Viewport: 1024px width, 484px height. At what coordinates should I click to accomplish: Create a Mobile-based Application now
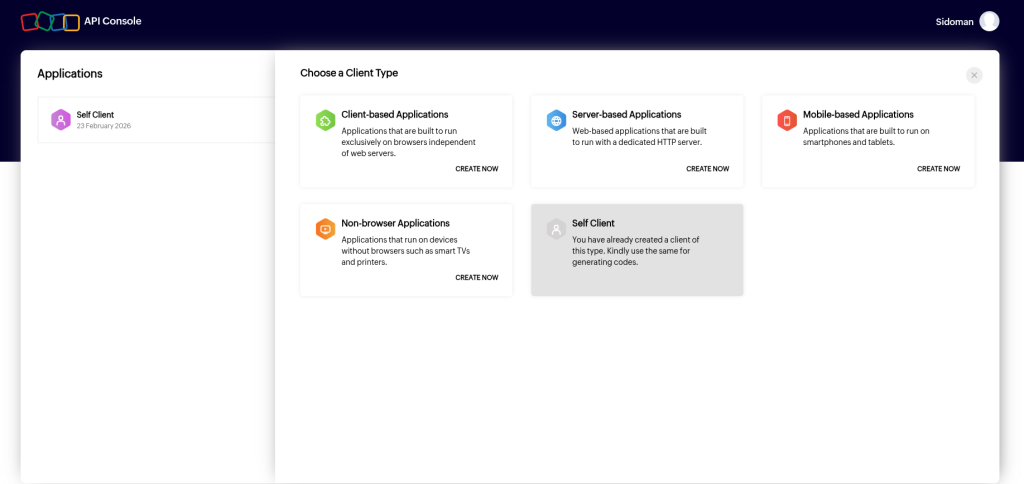[938, 169]
